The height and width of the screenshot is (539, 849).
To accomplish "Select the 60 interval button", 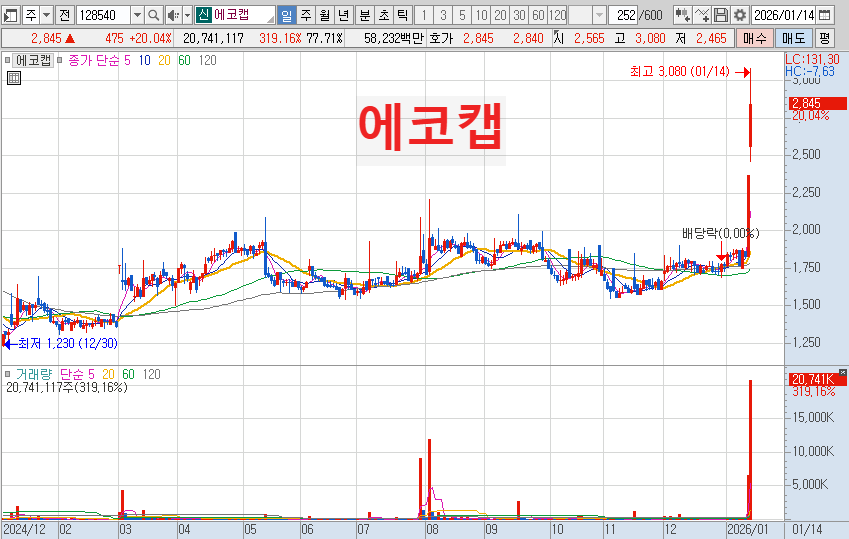I will [x=538, y=15].
